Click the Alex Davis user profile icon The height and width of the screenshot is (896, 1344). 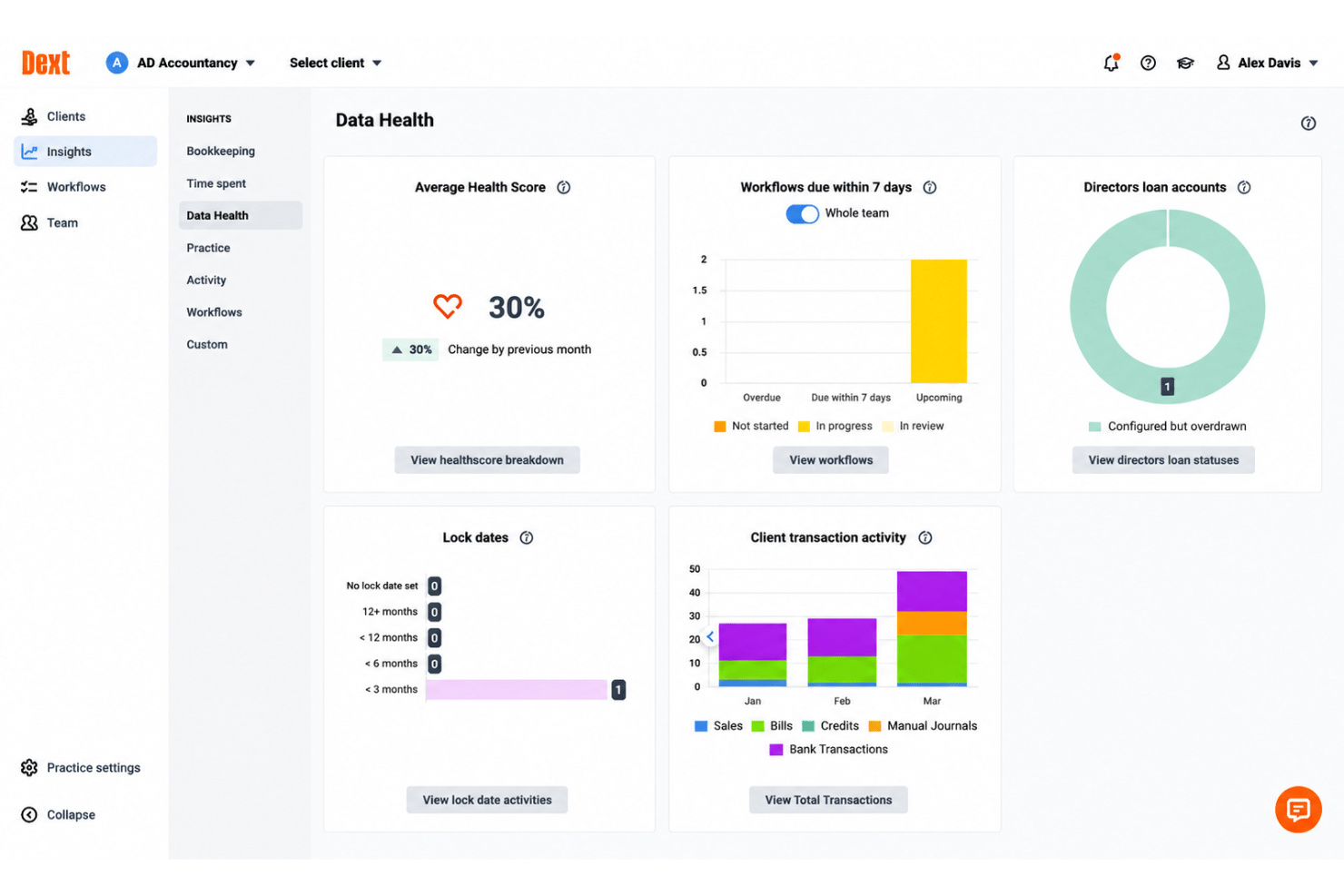pyautogui.click(x=1223, y=63)
